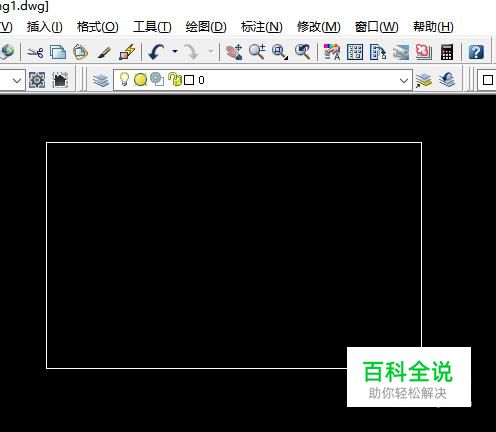Launch the QuickCalc calculator icon
This screenshot has height=432, width=496.
tap(447, 52)
